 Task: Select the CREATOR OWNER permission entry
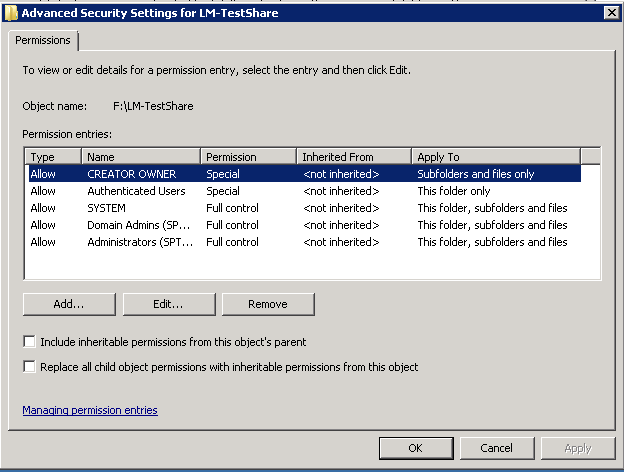click(x=305, y=174)
